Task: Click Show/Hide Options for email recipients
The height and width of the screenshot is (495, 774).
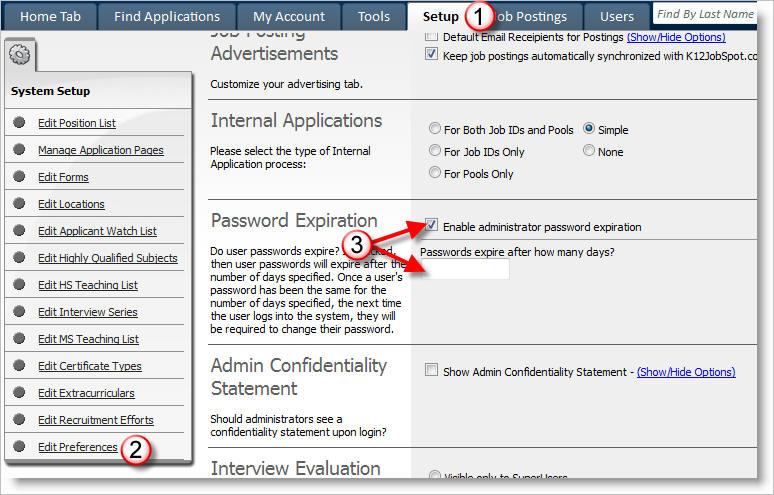Action: pos(676,37)
